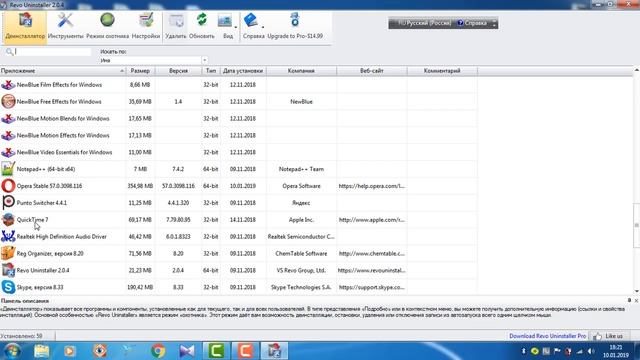Expand the Справка toolbar dropdown arrow

click(x=263, y=27)
